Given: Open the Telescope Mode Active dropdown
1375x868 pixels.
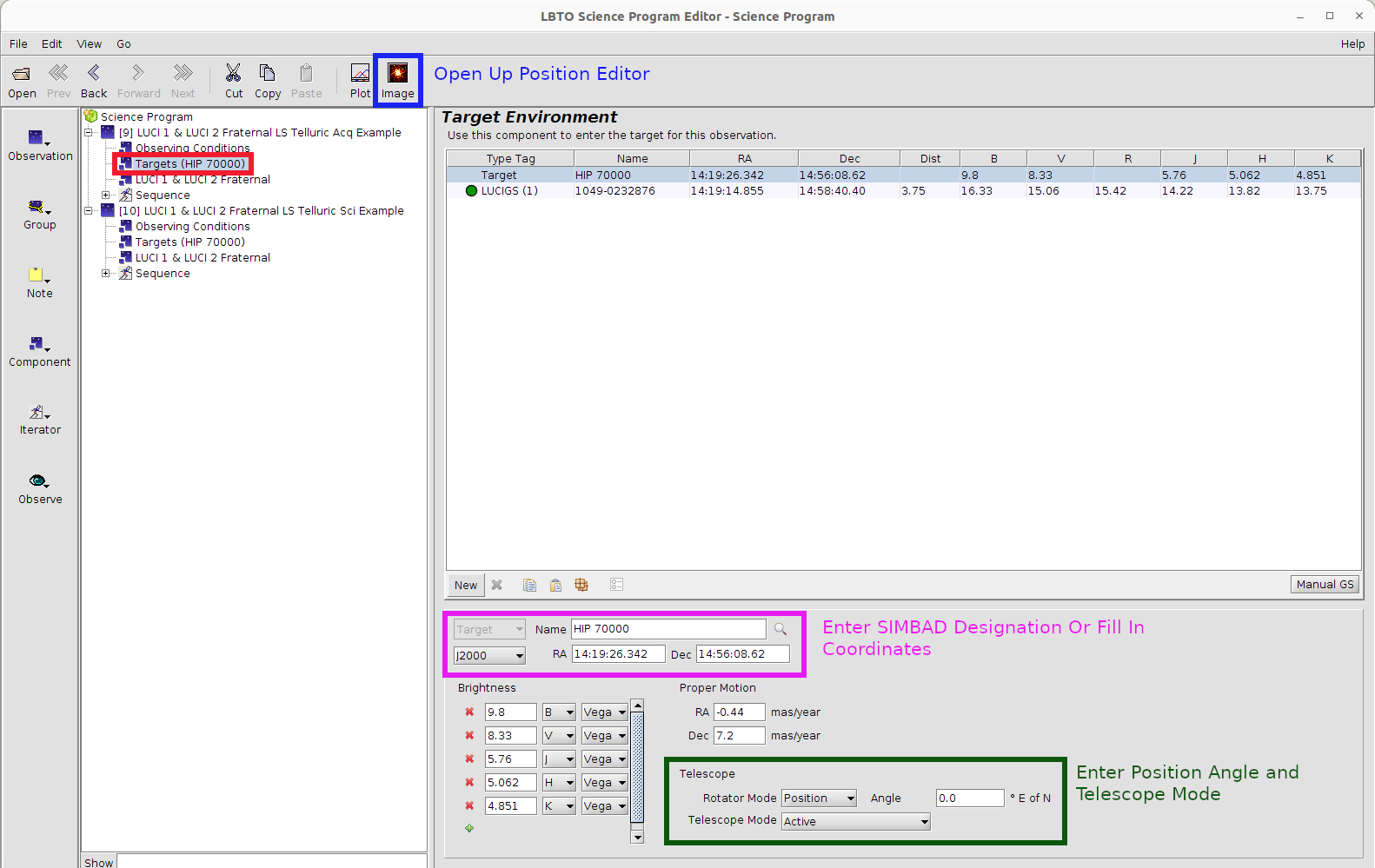Looking at the screenshot, I should click(855, 822).
